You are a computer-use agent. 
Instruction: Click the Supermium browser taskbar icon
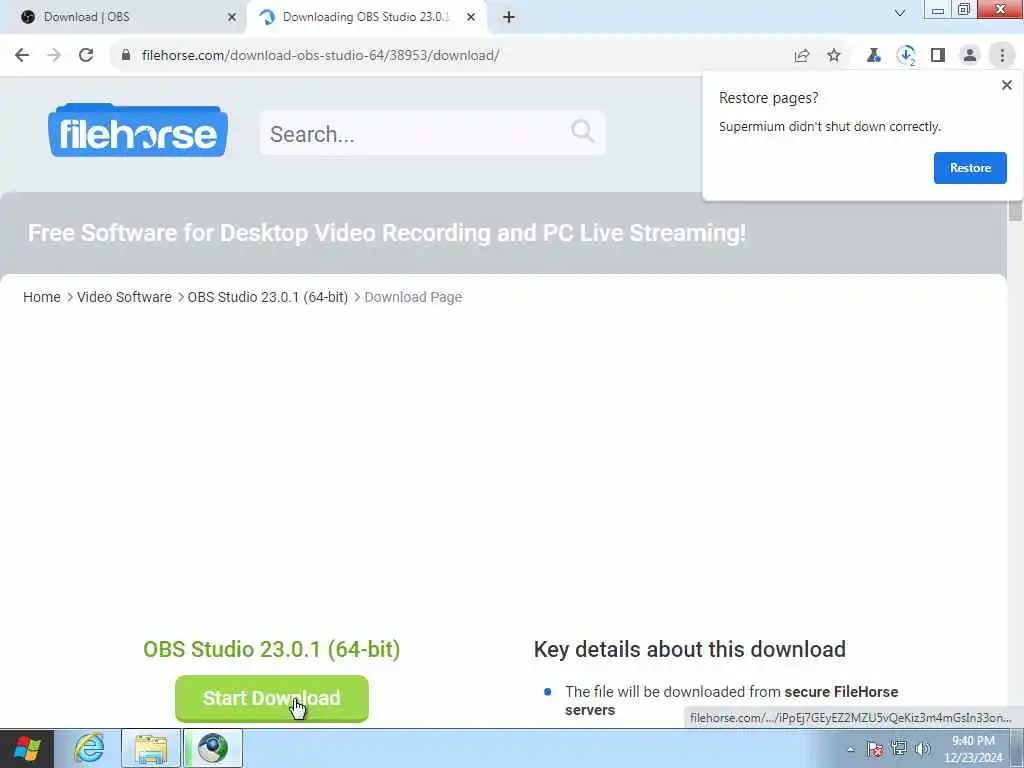pos(213,748)
